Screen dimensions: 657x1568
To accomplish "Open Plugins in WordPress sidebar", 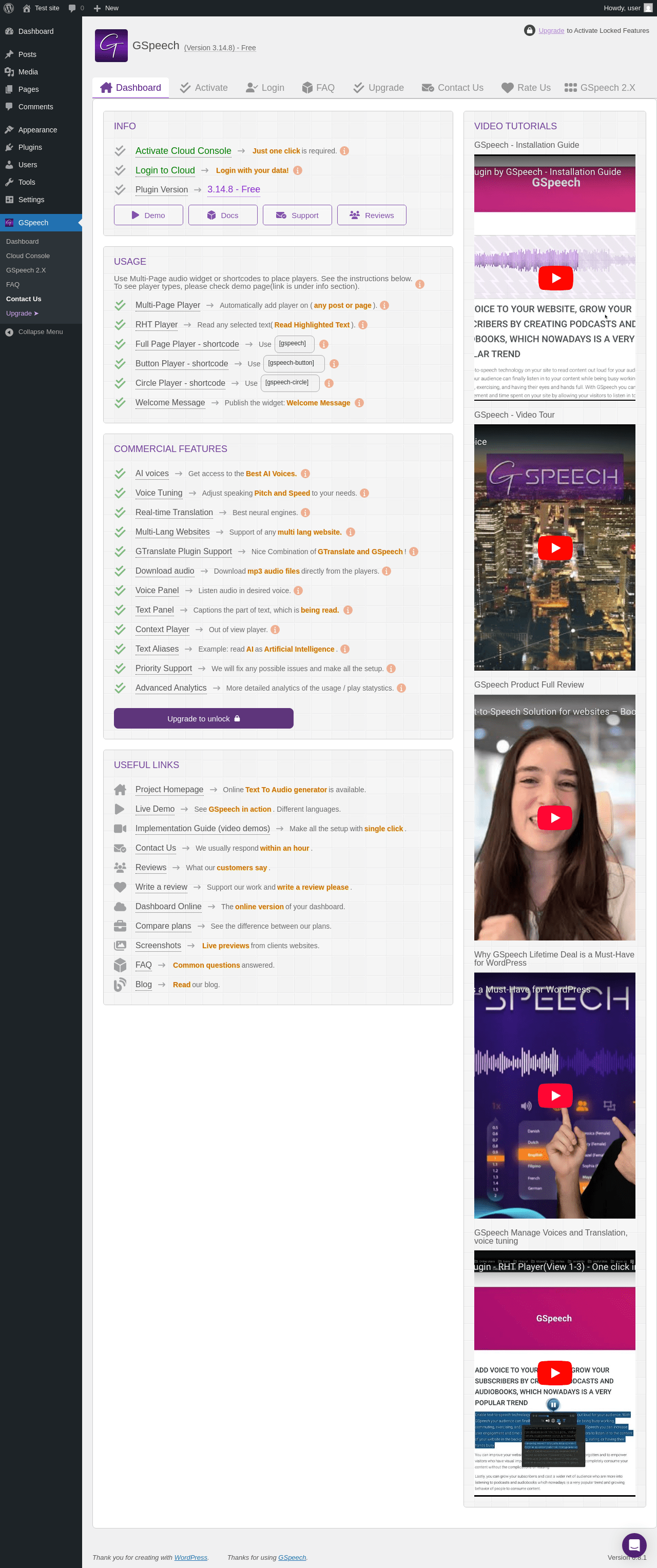I will click(41, 147).
